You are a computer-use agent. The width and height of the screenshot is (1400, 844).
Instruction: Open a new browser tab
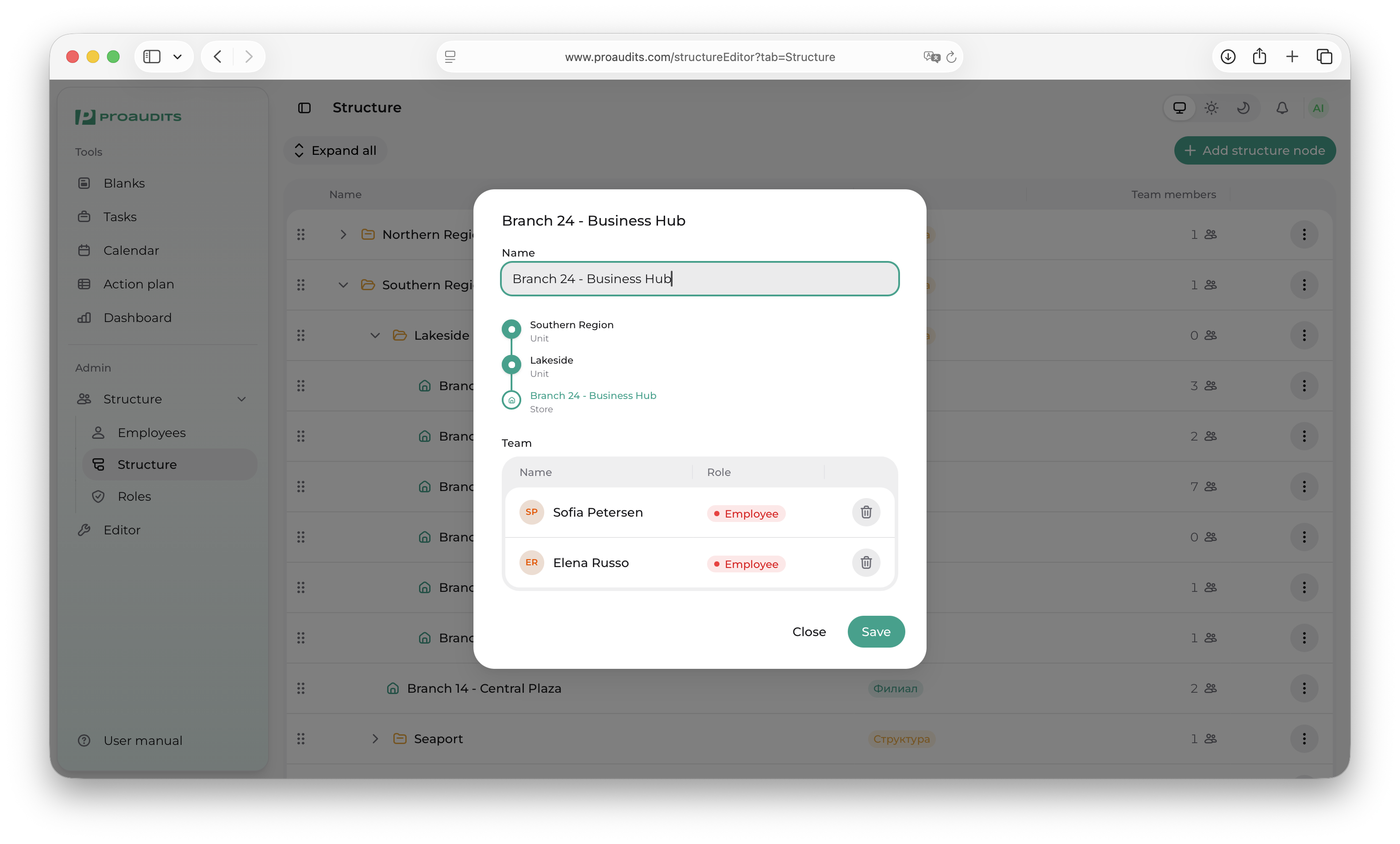[1292, 56]
